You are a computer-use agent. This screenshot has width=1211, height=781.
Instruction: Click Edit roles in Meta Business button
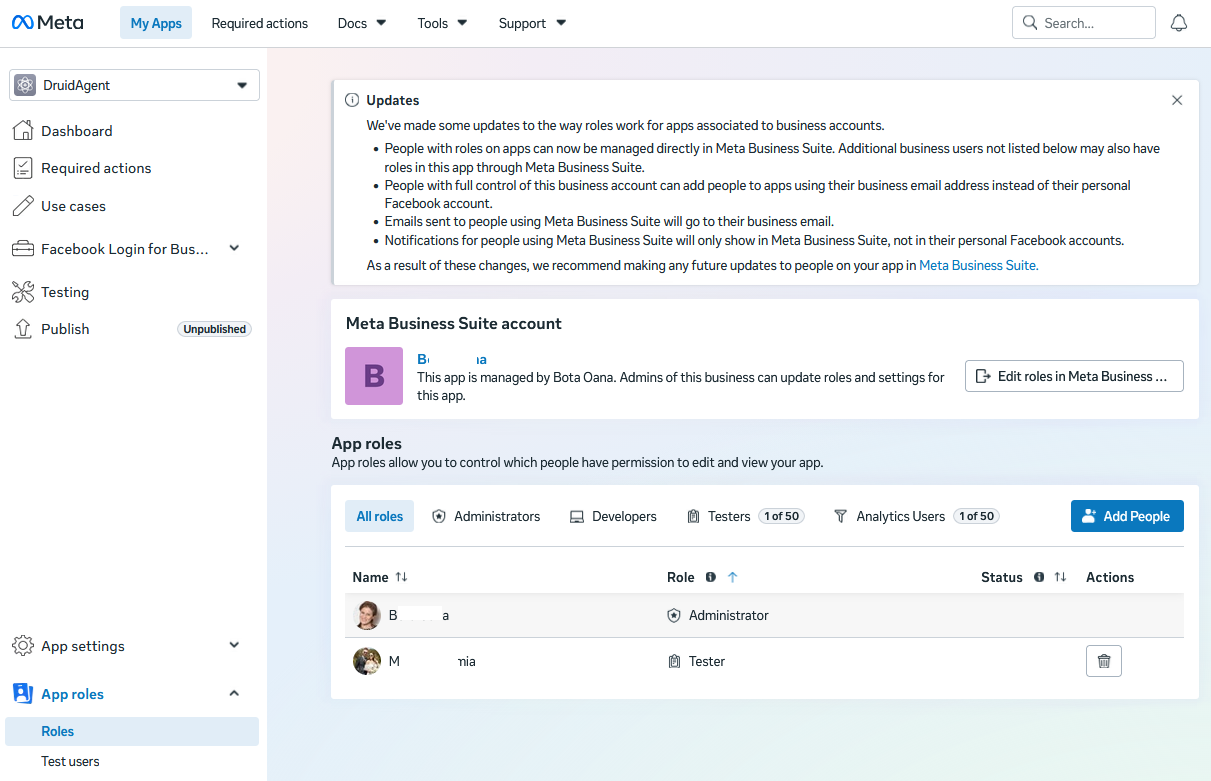tap(1074, 376)
